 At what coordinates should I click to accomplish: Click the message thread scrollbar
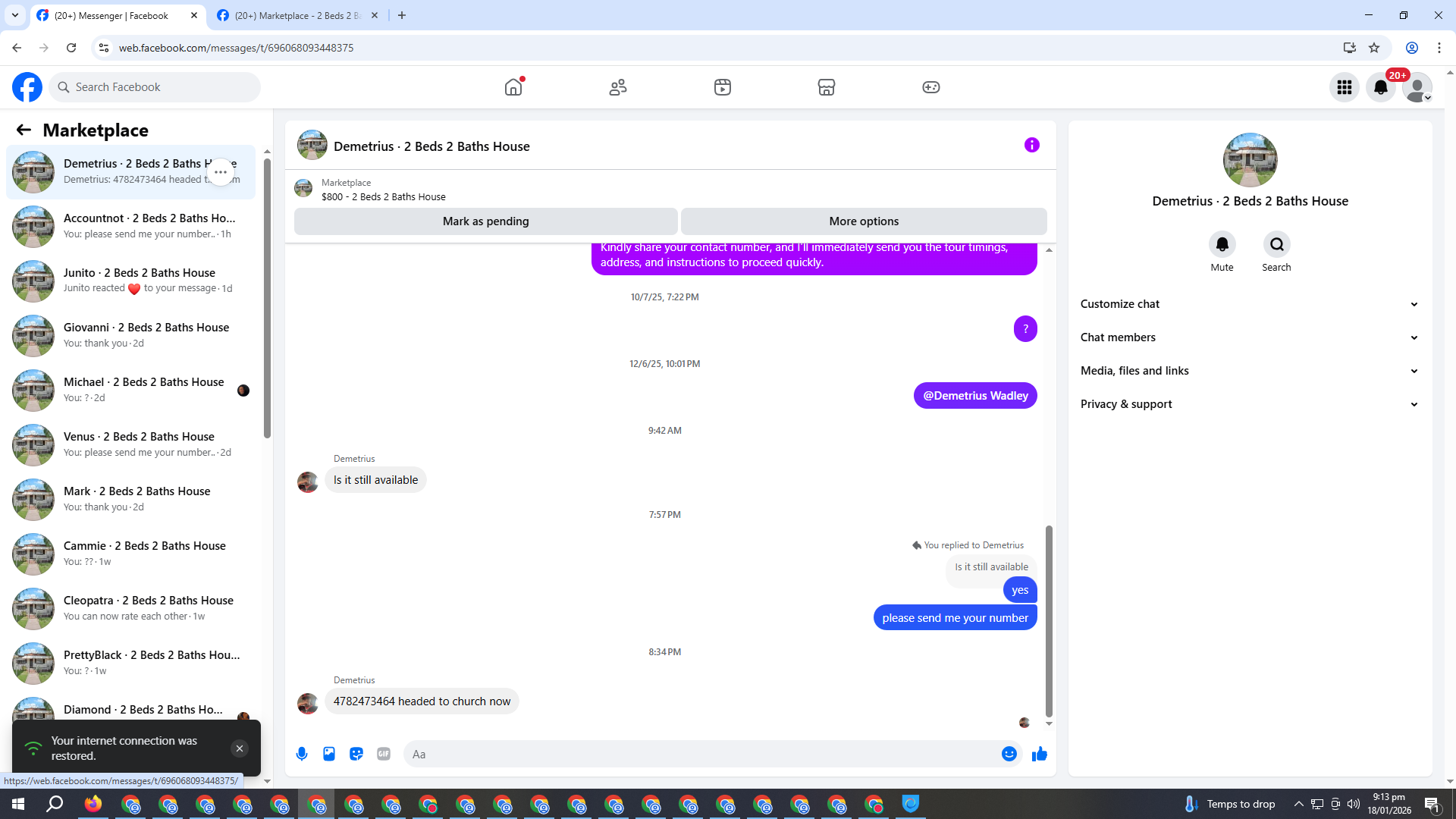click(1049, 620)
